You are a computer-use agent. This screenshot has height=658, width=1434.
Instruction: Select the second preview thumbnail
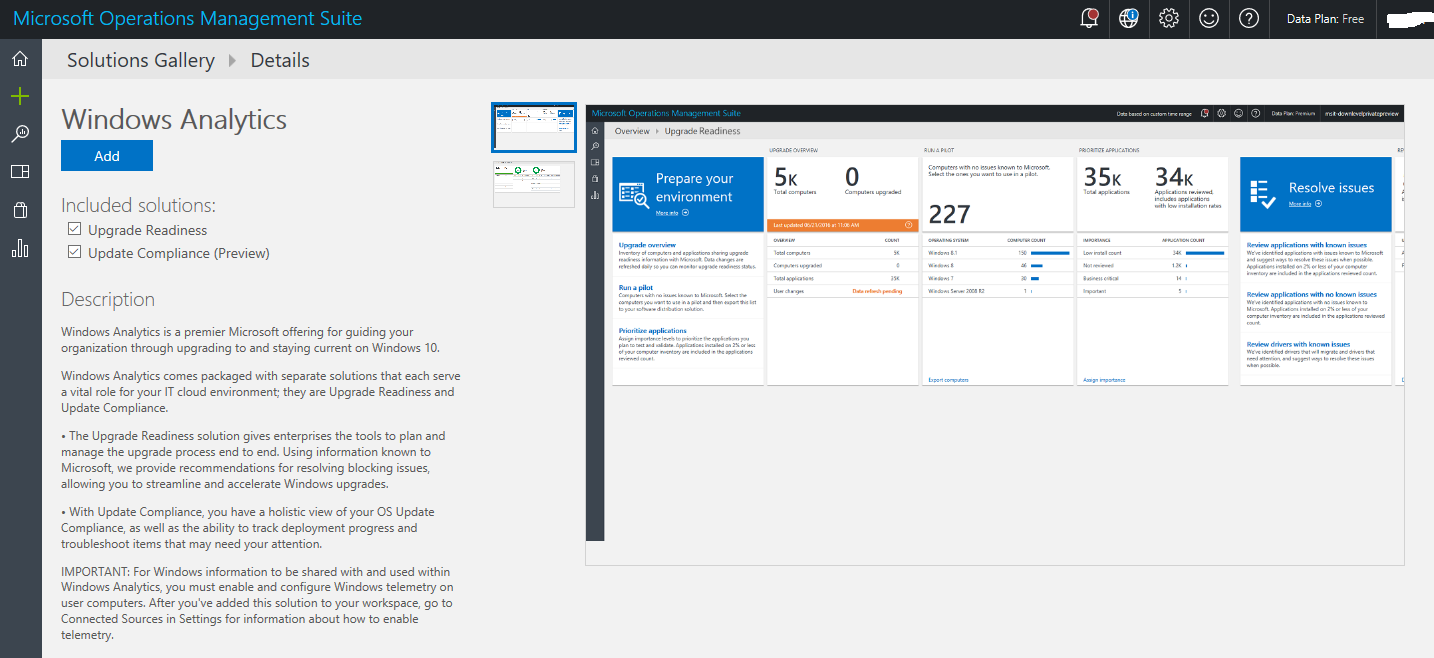(533, 183)
